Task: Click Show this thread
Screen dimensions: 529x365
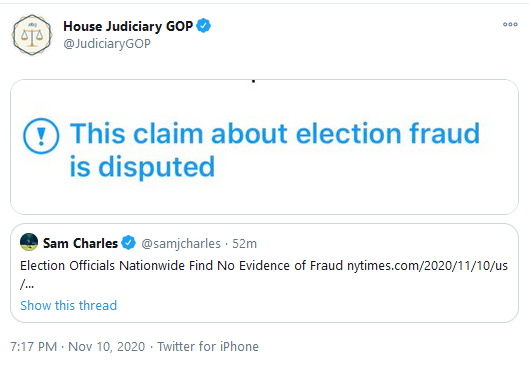Action: tap(68, 306)
